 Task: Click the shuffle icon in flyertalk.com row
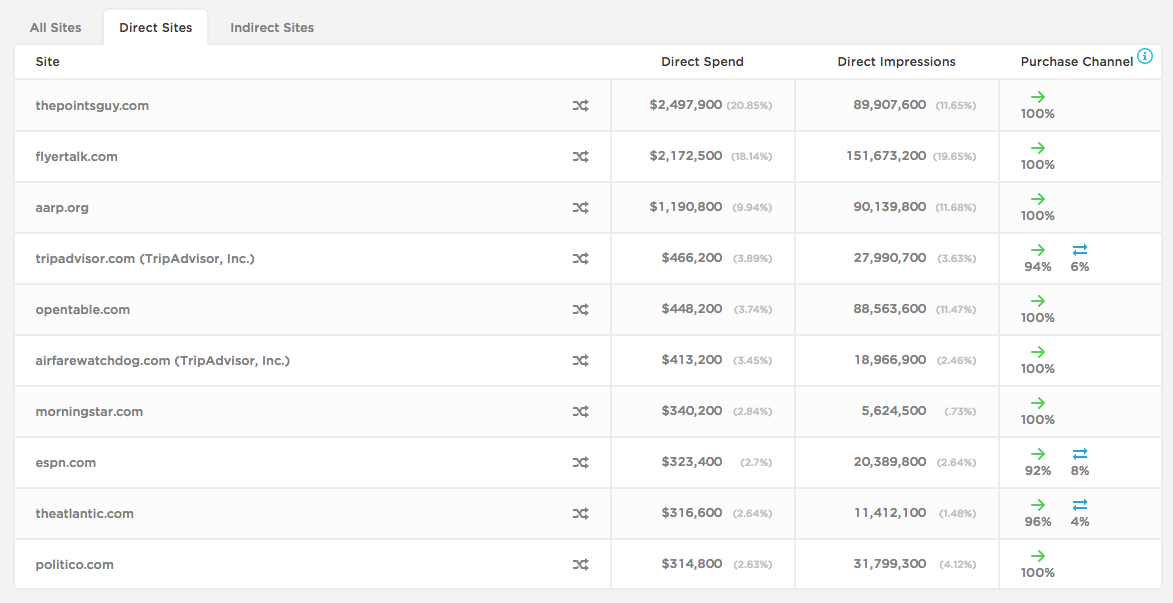point(581,157)
